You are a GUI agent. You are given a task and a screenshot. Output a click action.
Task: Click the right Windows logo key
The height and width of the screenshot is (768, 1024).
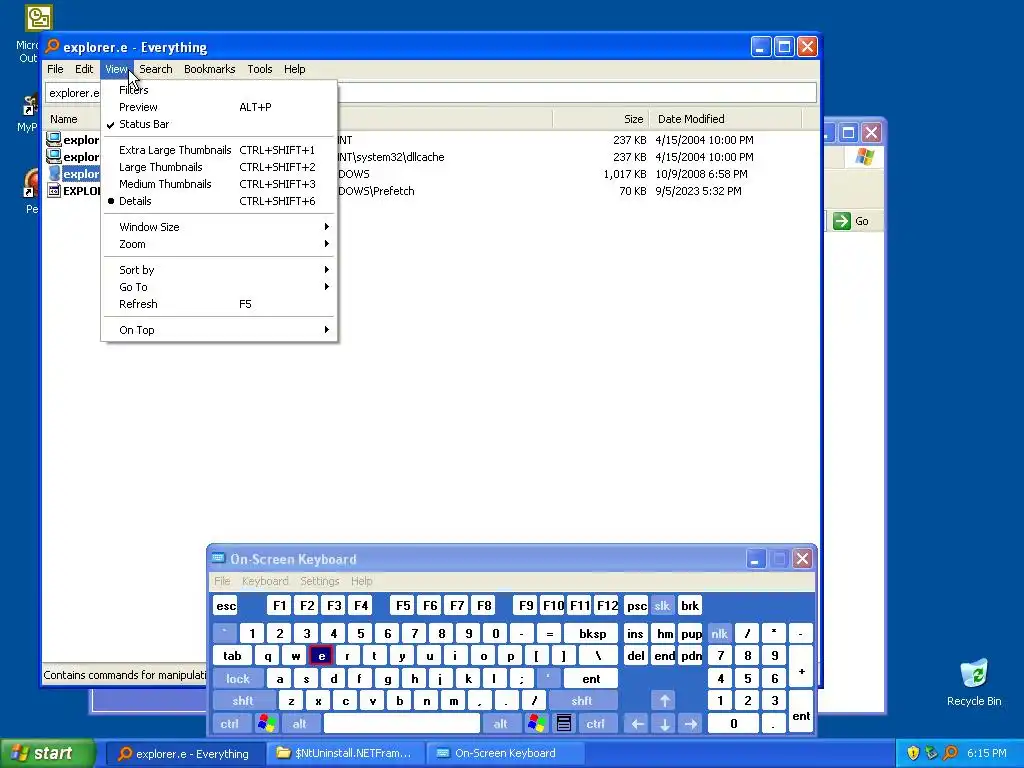(x=536, y=724)
